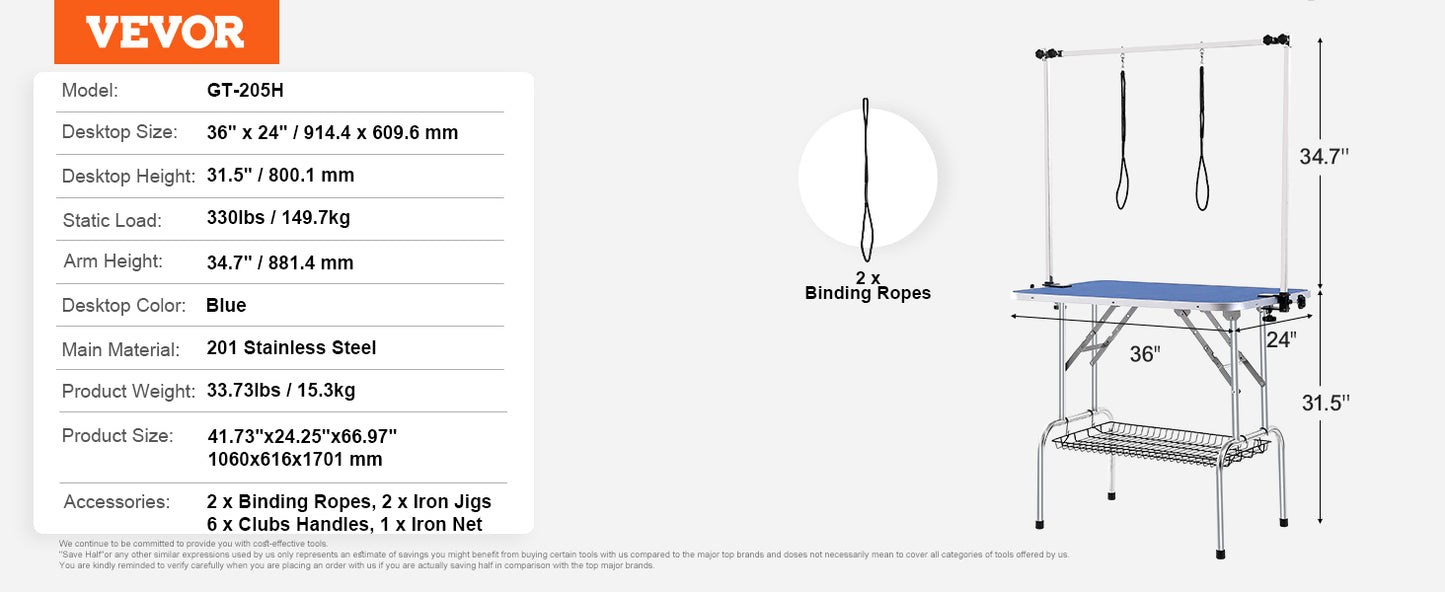
Task: Click the Accessories list text
Action: (x=349, y=513)
